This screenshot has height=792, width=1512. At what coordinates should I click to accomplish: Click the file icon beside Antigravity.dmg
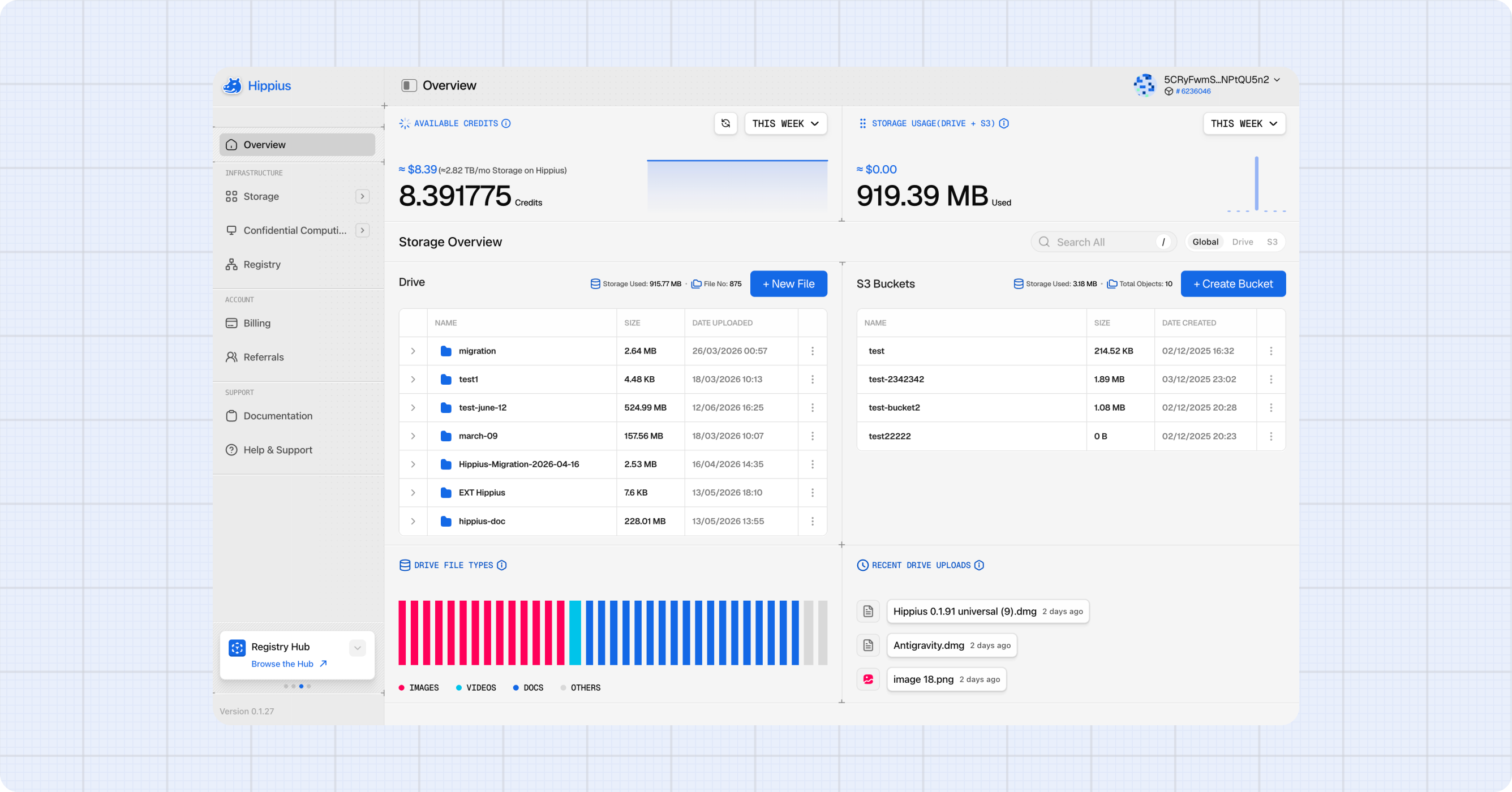pos(868,645)
